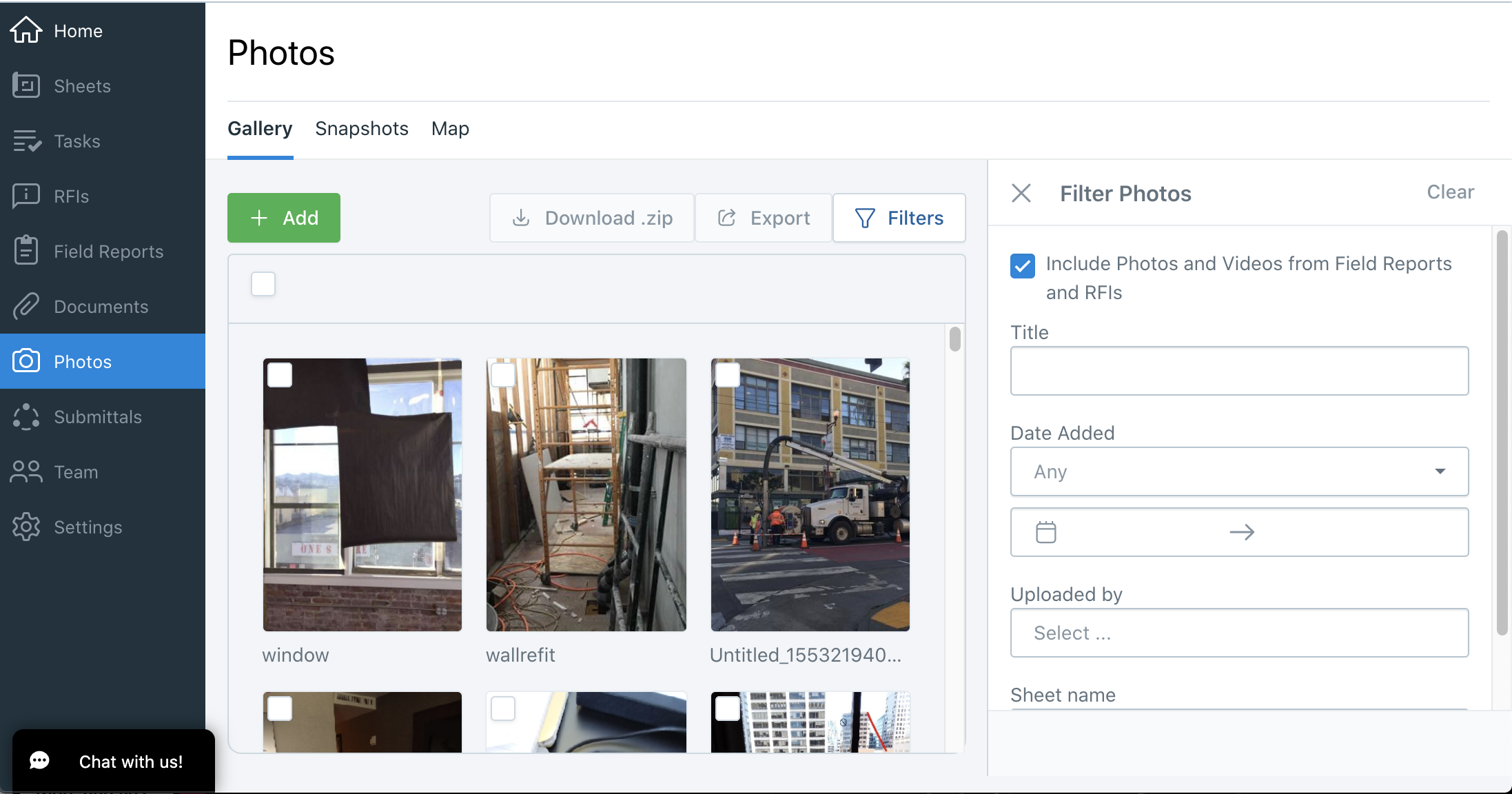Select the Documents paperclip icon
Viewport: 1512px width, 794px height.
[x=26, y=306]
